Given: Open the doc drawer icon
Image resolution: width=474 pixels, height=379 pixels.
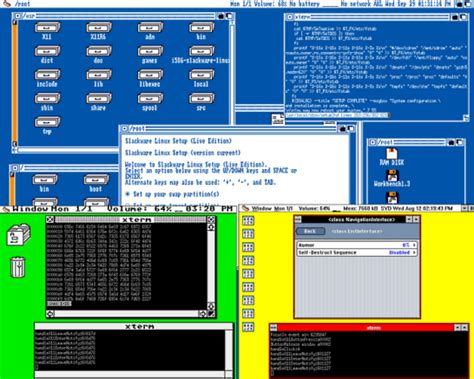Looking at the screenshot, I should [x=99, y=51].
